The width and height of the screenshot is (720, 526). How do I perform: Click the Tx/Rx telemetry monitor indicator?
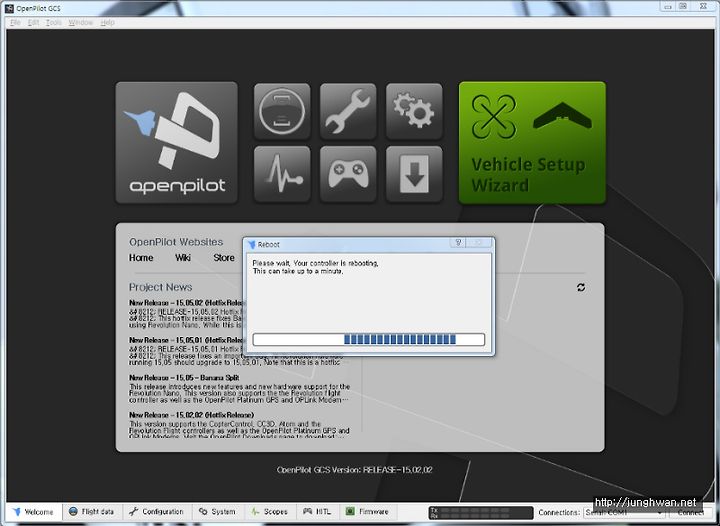481,513
